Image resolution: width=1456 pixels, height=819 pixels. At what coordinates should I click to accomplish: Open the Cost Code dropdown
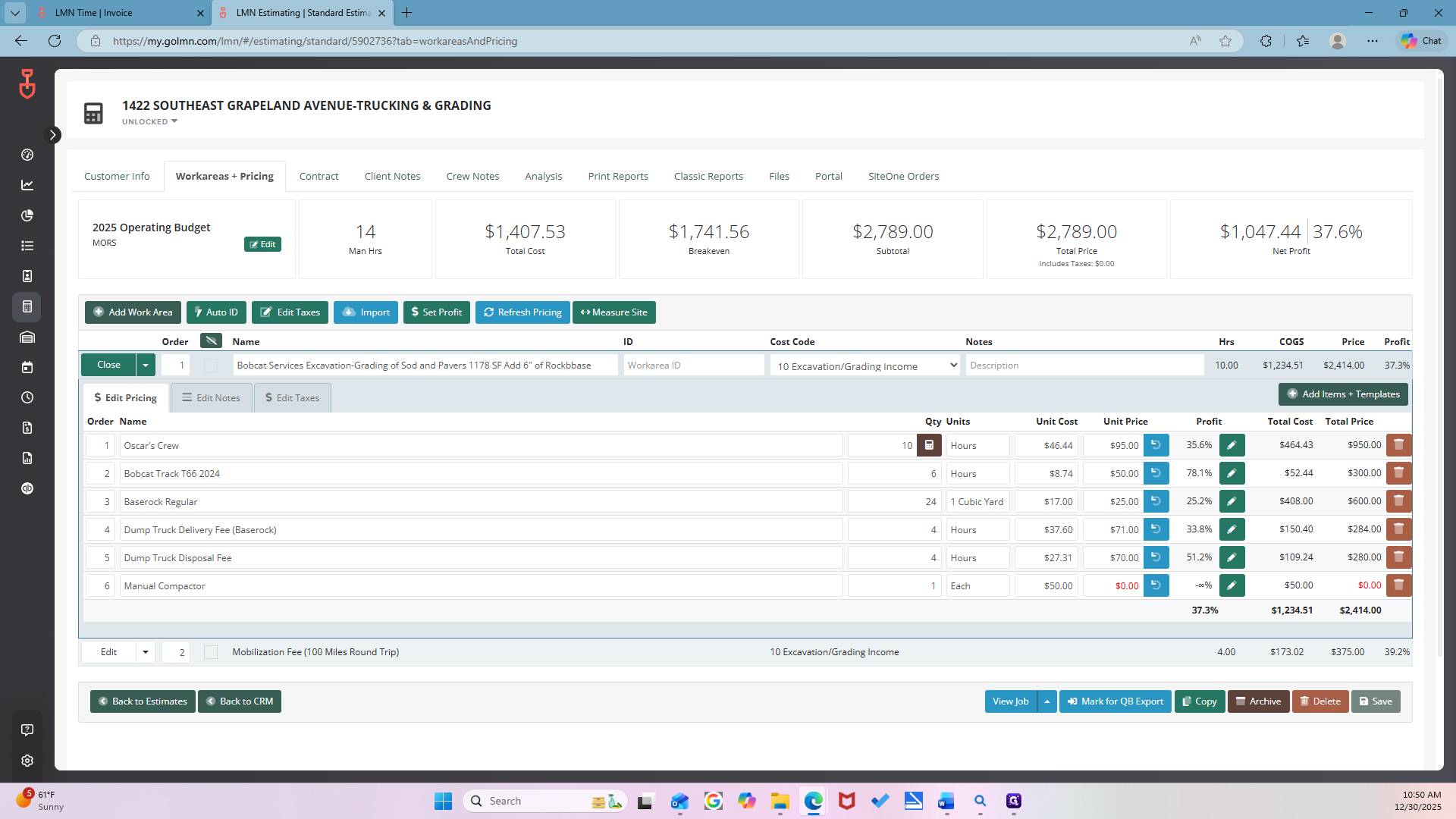[x=865, y=366]
